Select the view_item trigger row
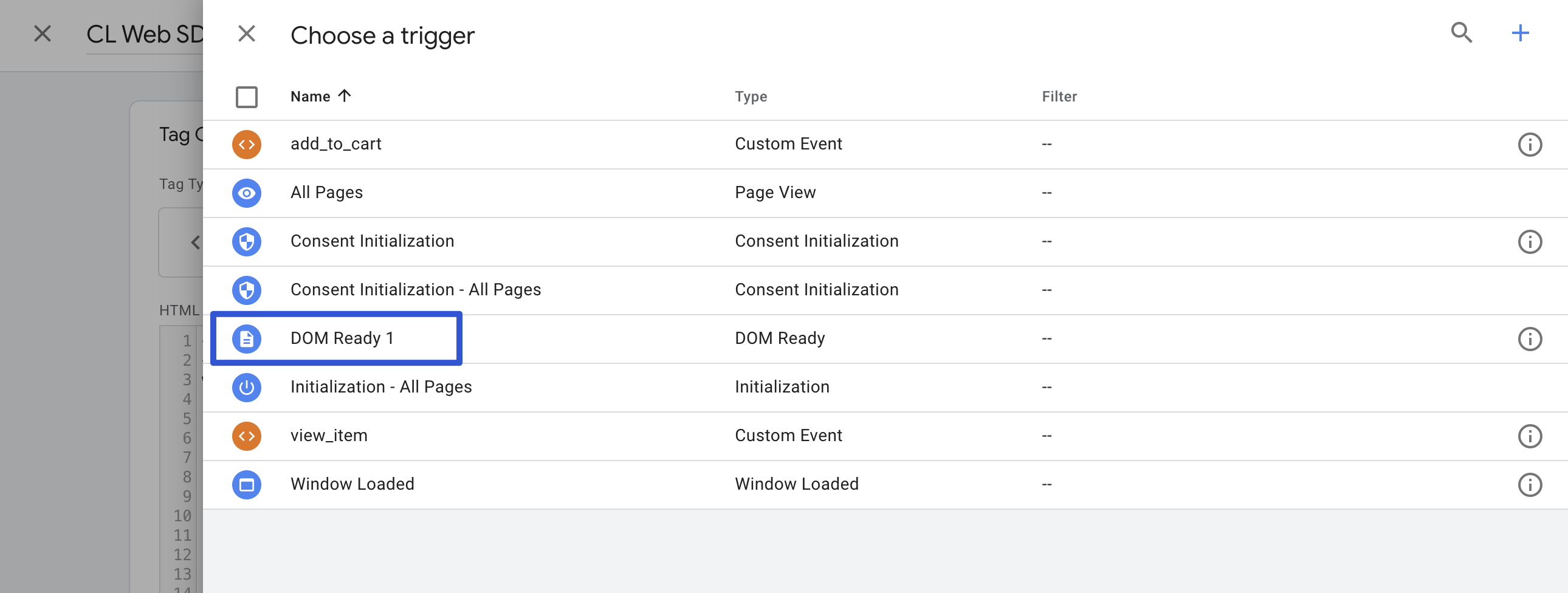The height and width of the screenshot is (593, 1568). click(x=329, y=435)
